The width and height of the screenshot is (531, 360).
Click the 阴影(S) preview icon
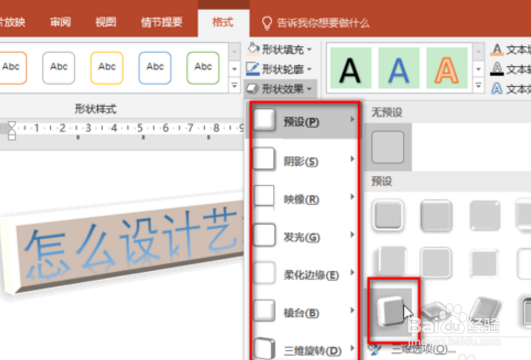[x=264, y=158]
